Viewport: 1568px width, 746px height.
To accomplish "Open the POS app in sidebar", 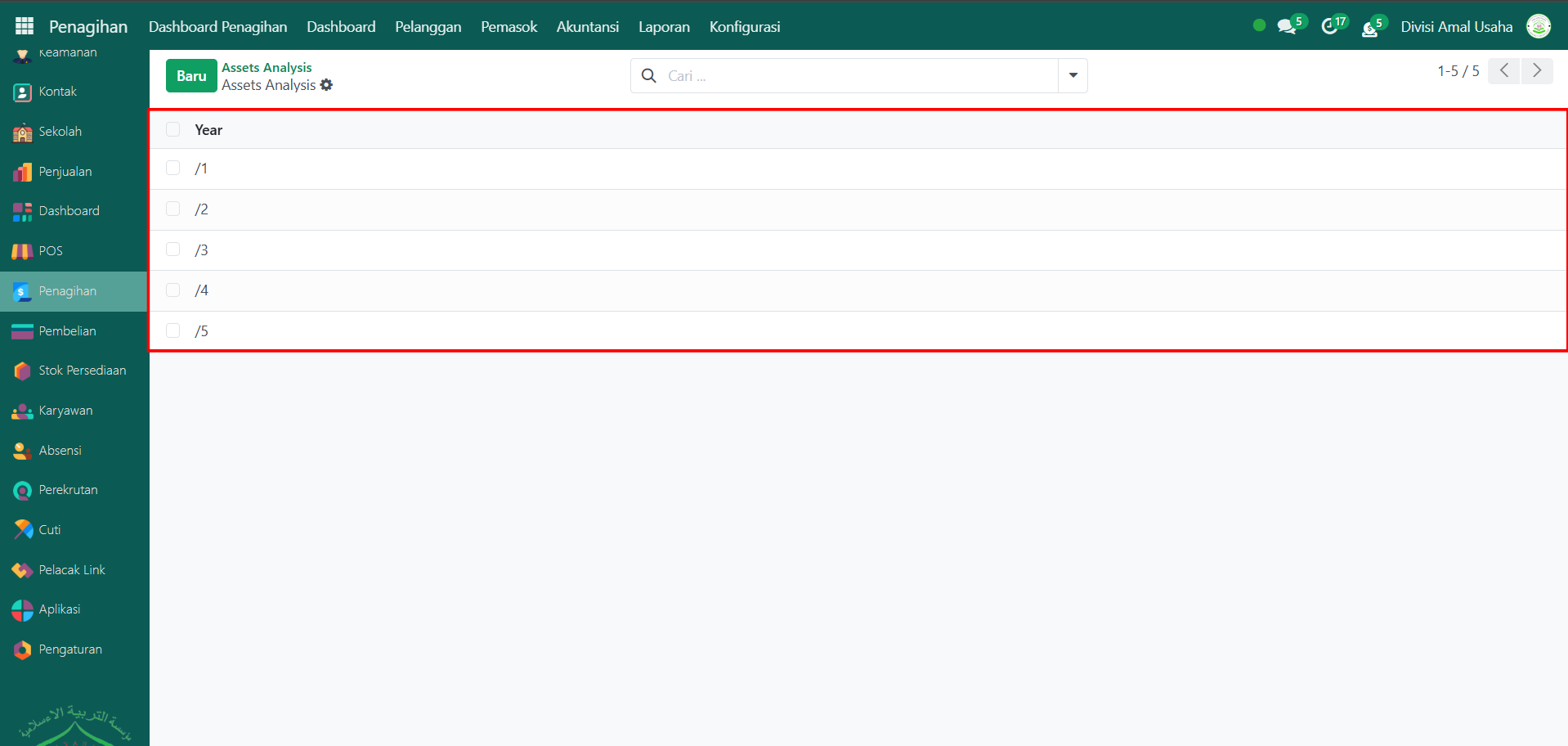I will 50,251.
